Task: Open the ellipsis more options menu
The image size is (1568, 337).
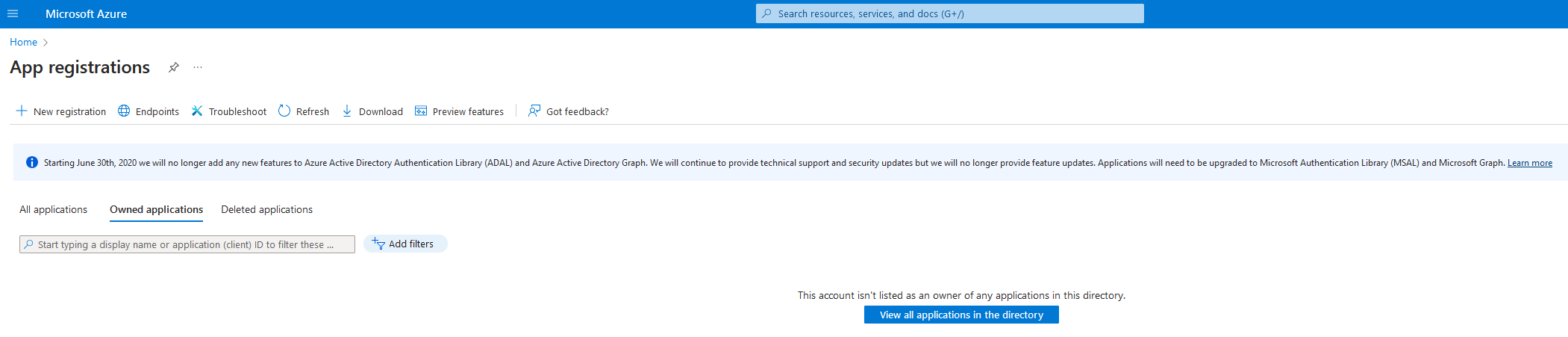Action: [198, 67]
